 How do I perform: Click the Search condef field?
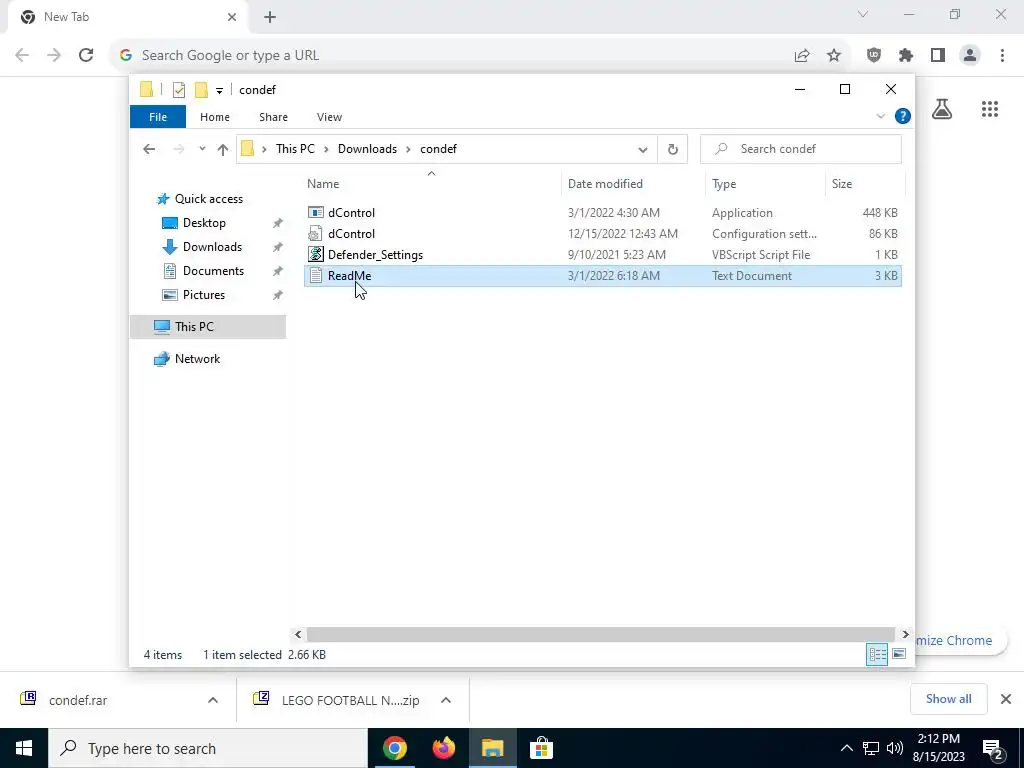pyautogui.click(x=801, y=149)
